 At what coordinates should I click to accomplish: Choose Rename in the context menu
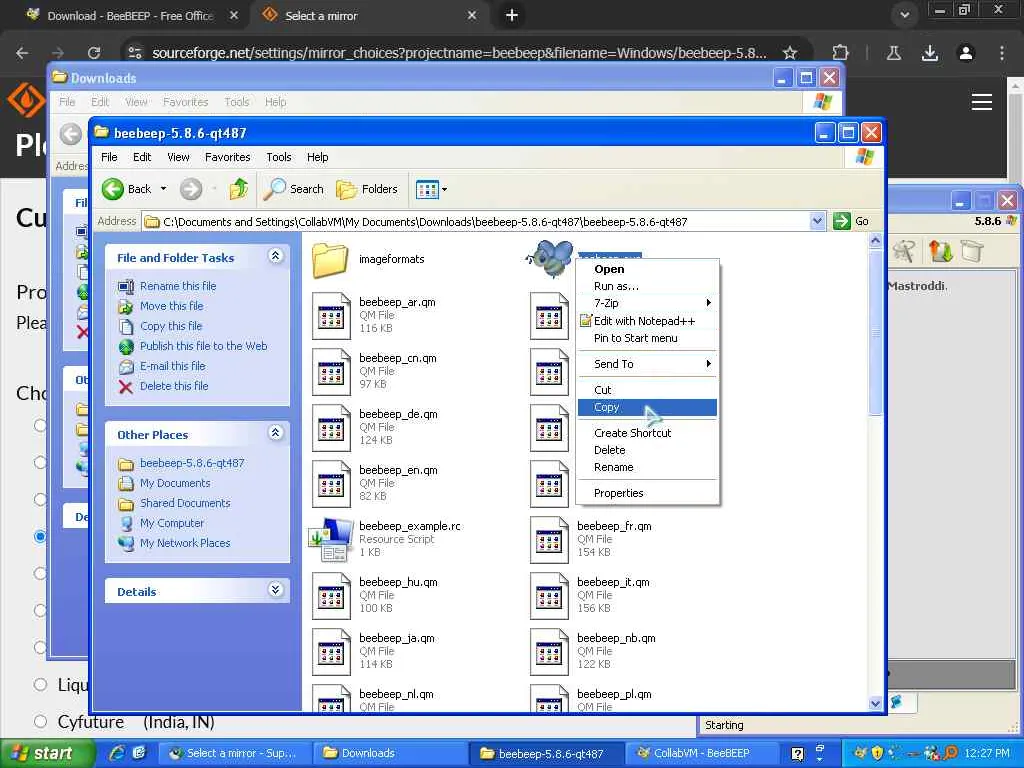tap(647, 467)
